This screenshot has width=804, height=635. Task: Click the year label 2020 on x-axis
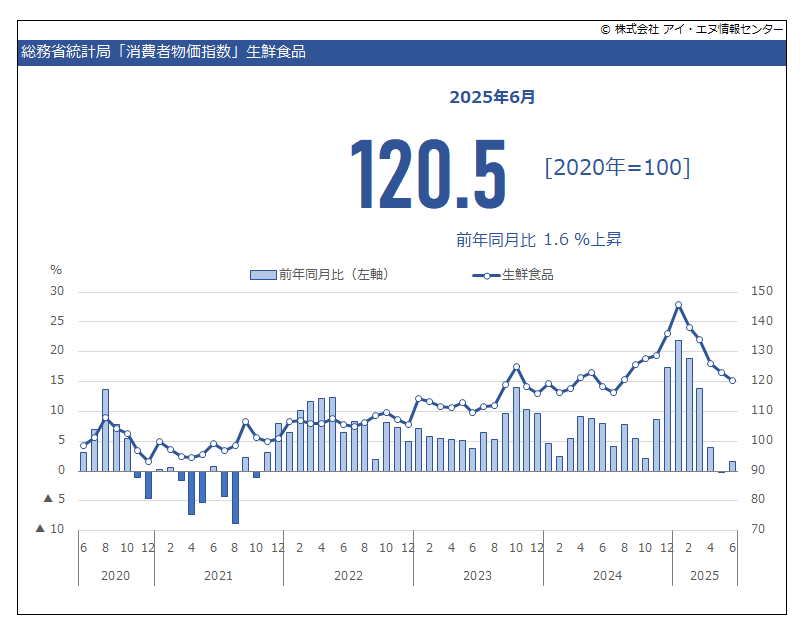(115, 576)
